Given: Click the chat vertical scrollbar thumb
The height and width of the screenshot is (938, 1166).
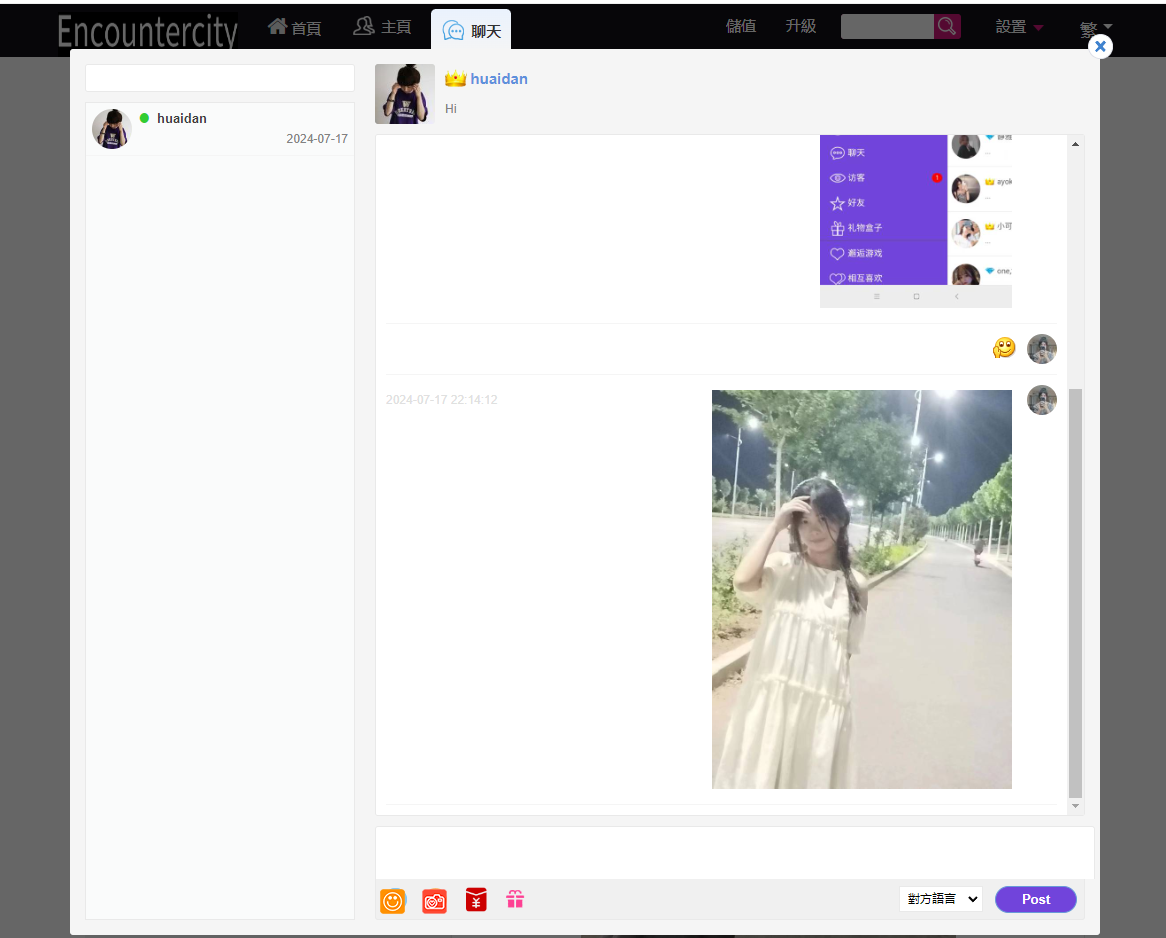Looking at the screenshot, I should pos(1075,593).
